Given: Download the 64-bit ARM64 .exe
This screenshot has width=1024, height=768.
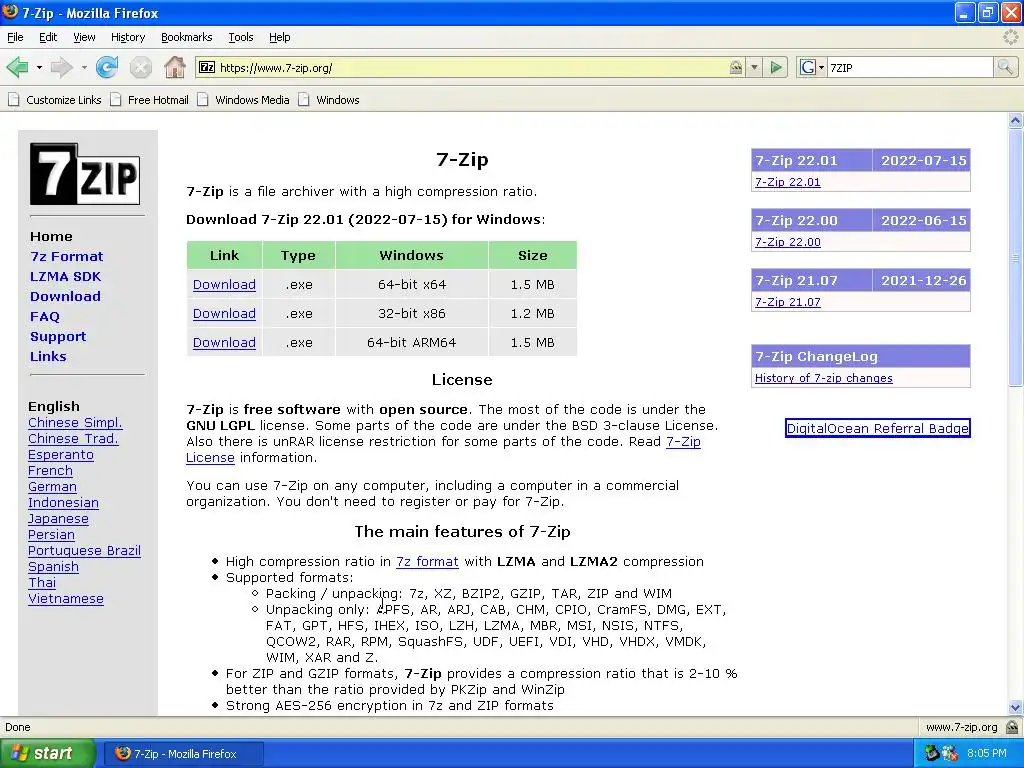Looking at the screenshot, I should coord(224,342).
